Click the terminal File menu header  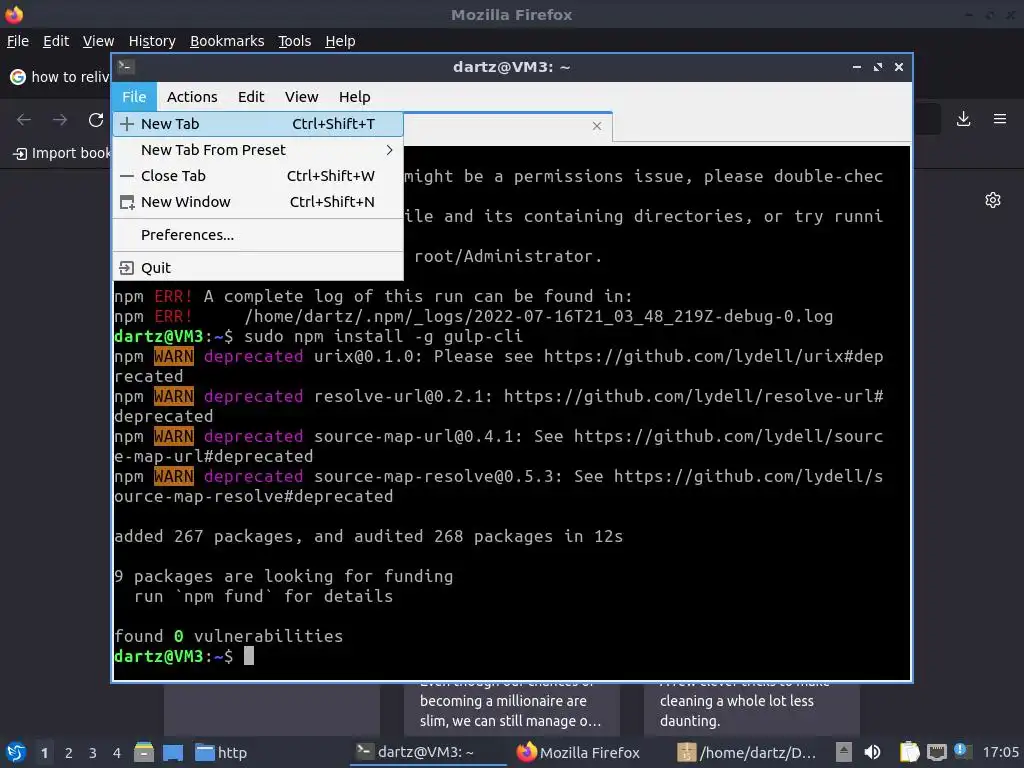135,97
